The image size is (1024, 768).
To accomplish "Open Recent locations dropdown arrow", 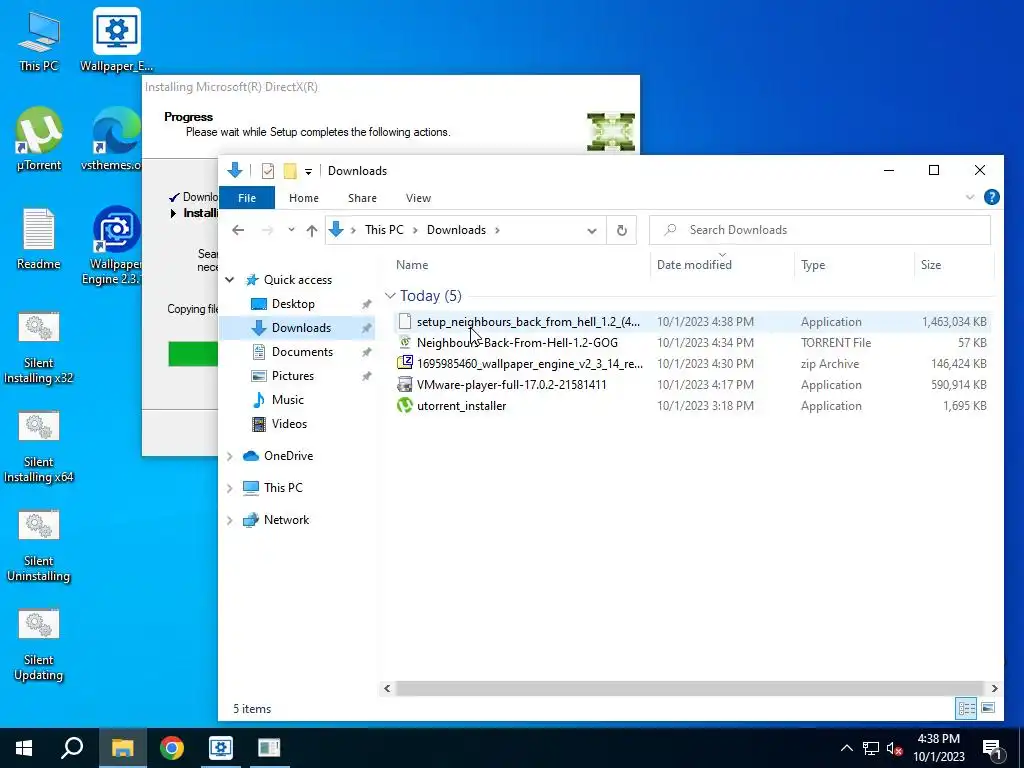I will click(291, 230).
